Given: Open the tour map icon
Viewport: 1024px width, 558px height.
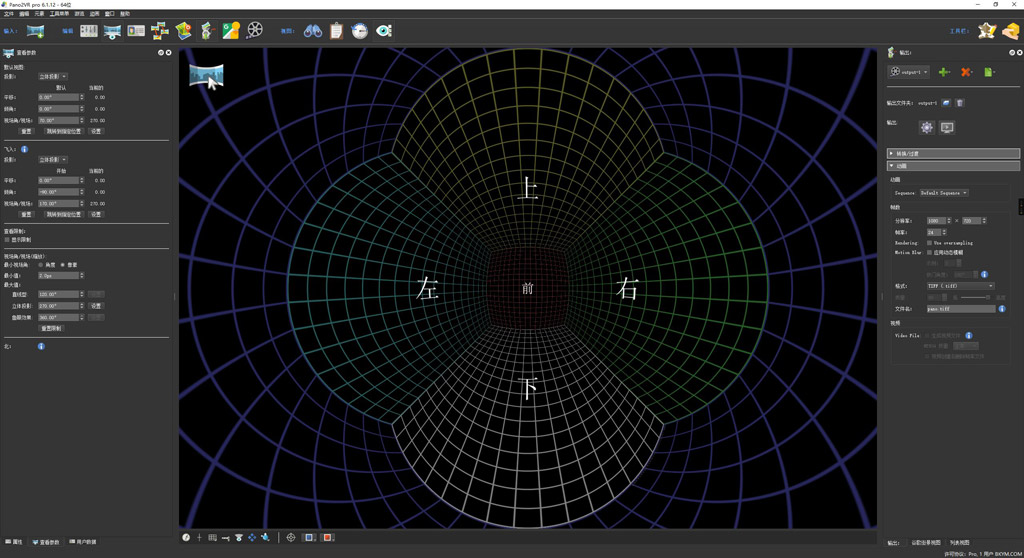Looking at the screenshot, I should 184,31.
